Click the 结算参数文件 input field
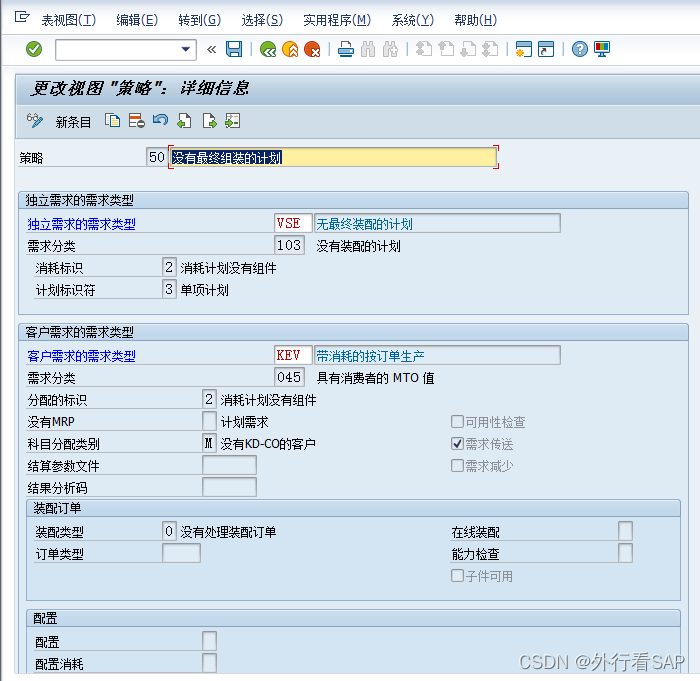The width and height of the screenshot is (700, 681). coord(229,465)
